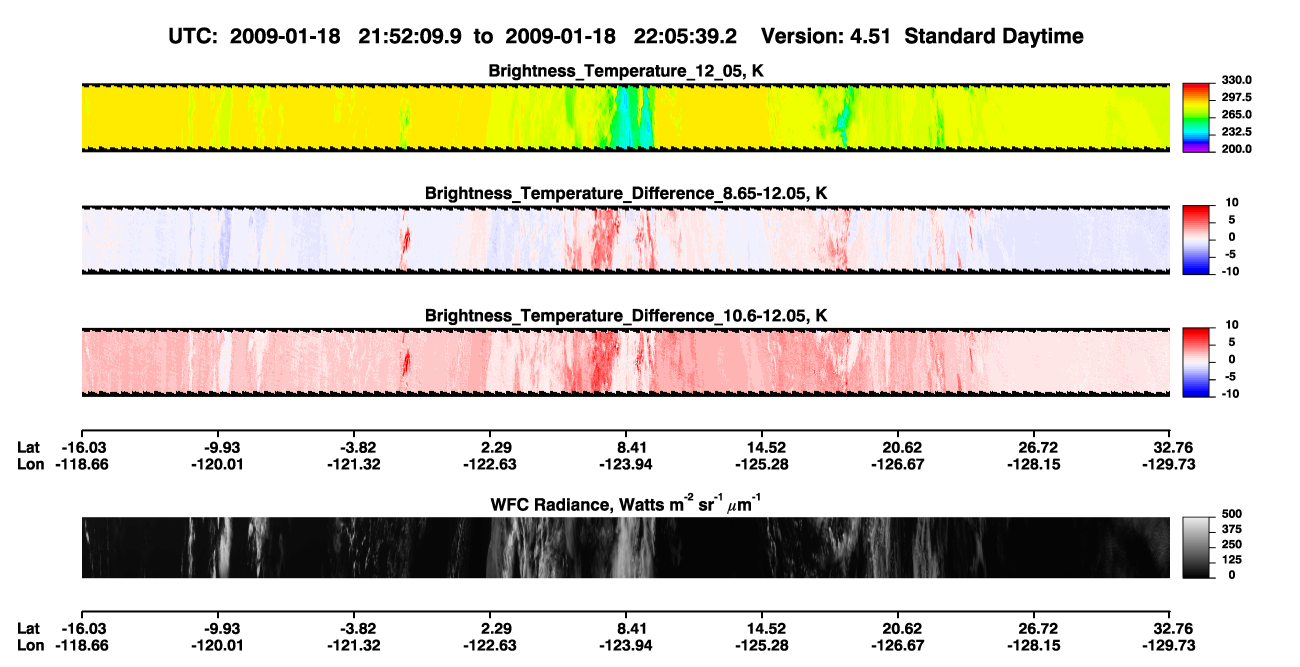
Task: Click the rainbow color bar for 12.05 brightness temperature
Action: click(x=1197, y=118)
